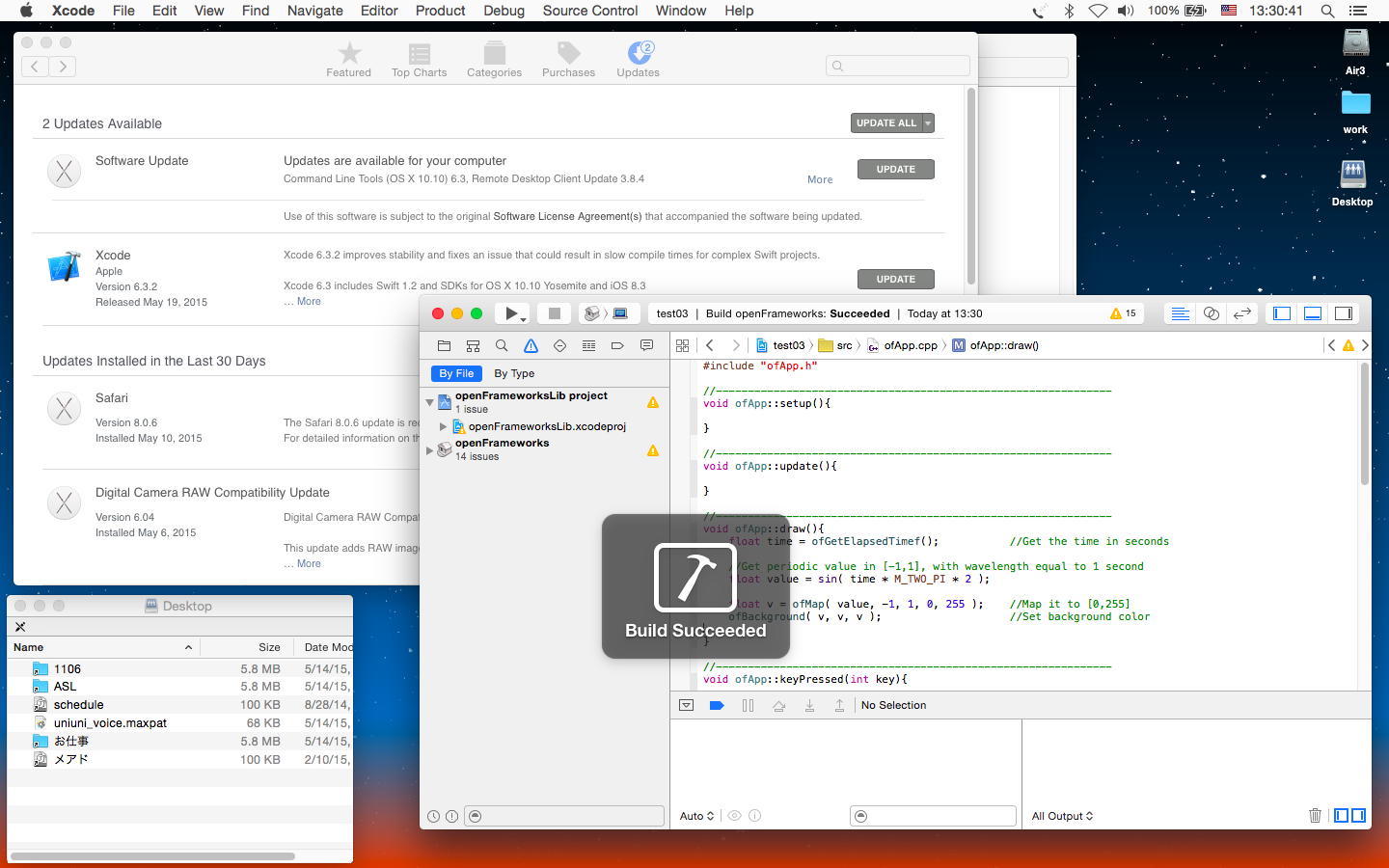Click the test03 breadcrumb in jump bar
This screenshot has height=868, width=1389.
pos(780,345)
